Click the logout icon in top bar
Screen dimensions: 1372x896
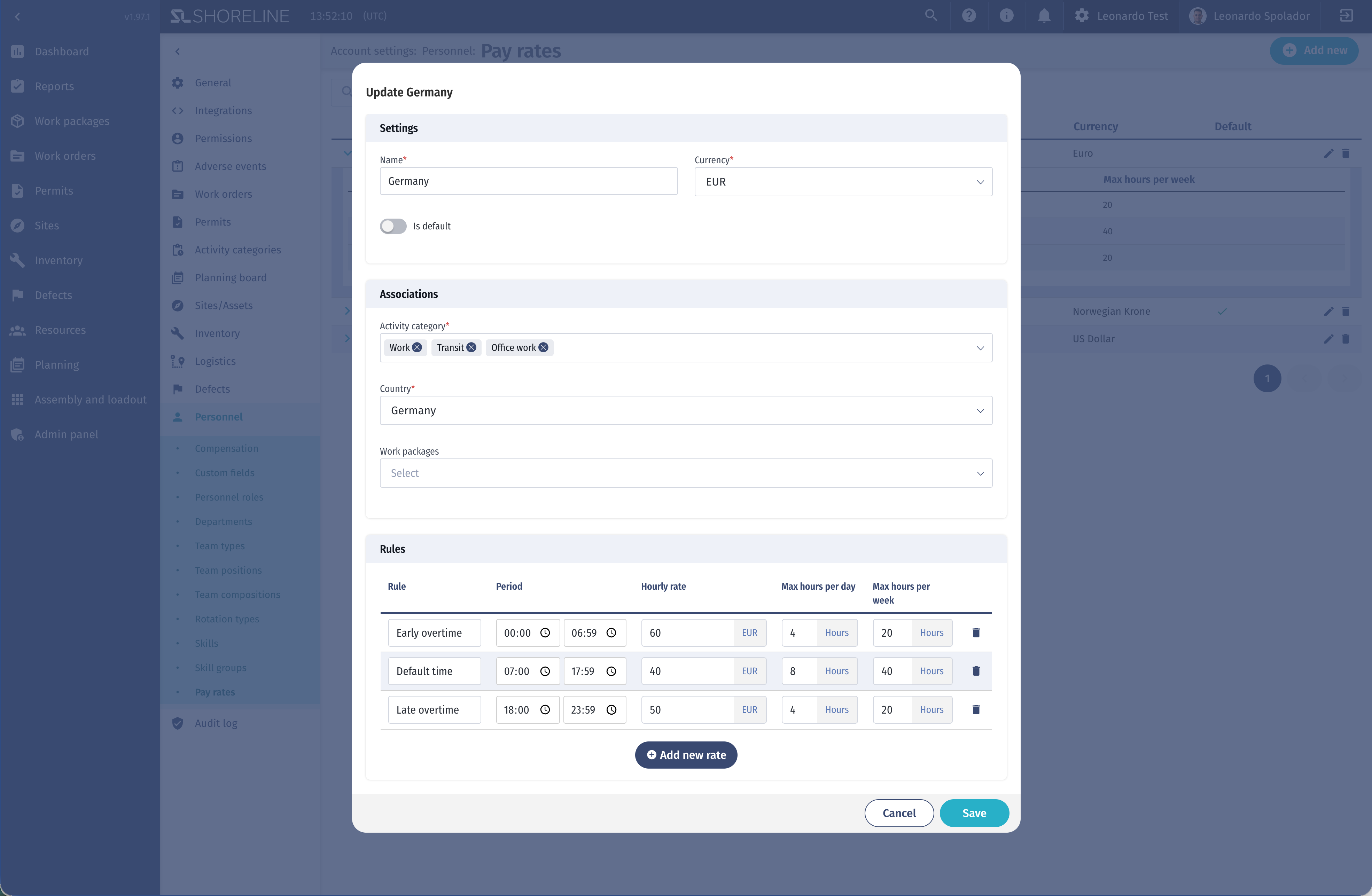point(1346,16)
